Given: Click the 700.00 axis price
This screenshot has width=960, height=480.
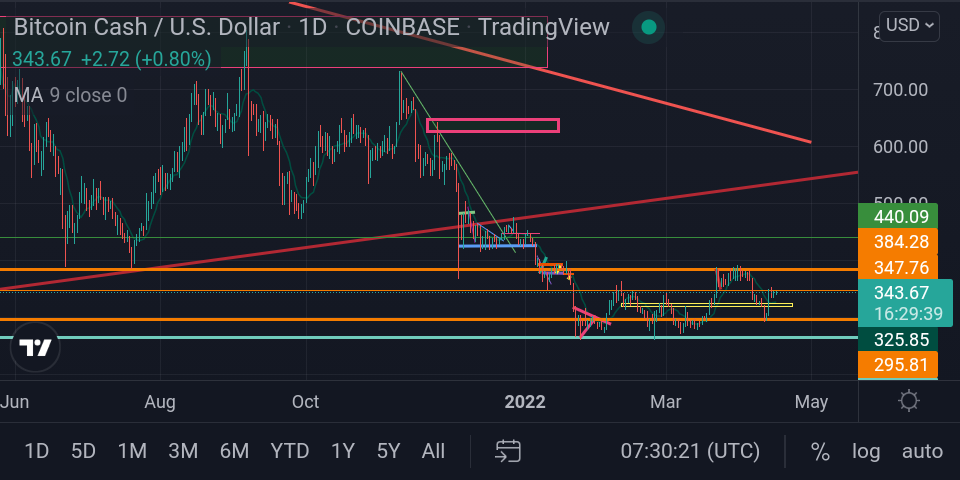Looking at the screenshot, I should point(900,90).
